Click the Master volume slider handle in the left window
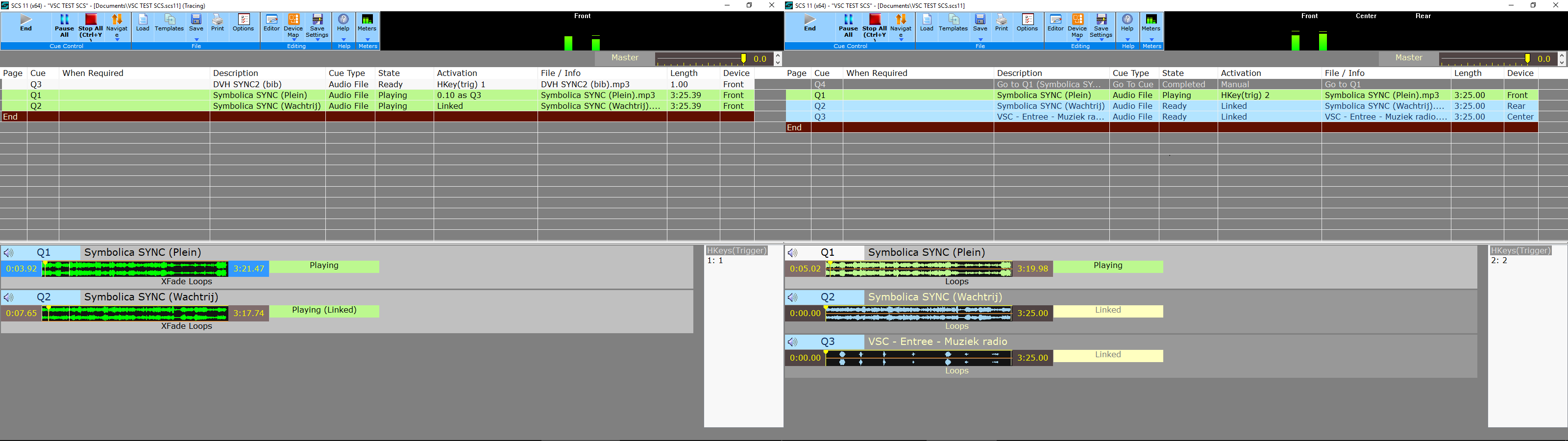Viewport: 1568px width, 441px height. click(743, 58)
